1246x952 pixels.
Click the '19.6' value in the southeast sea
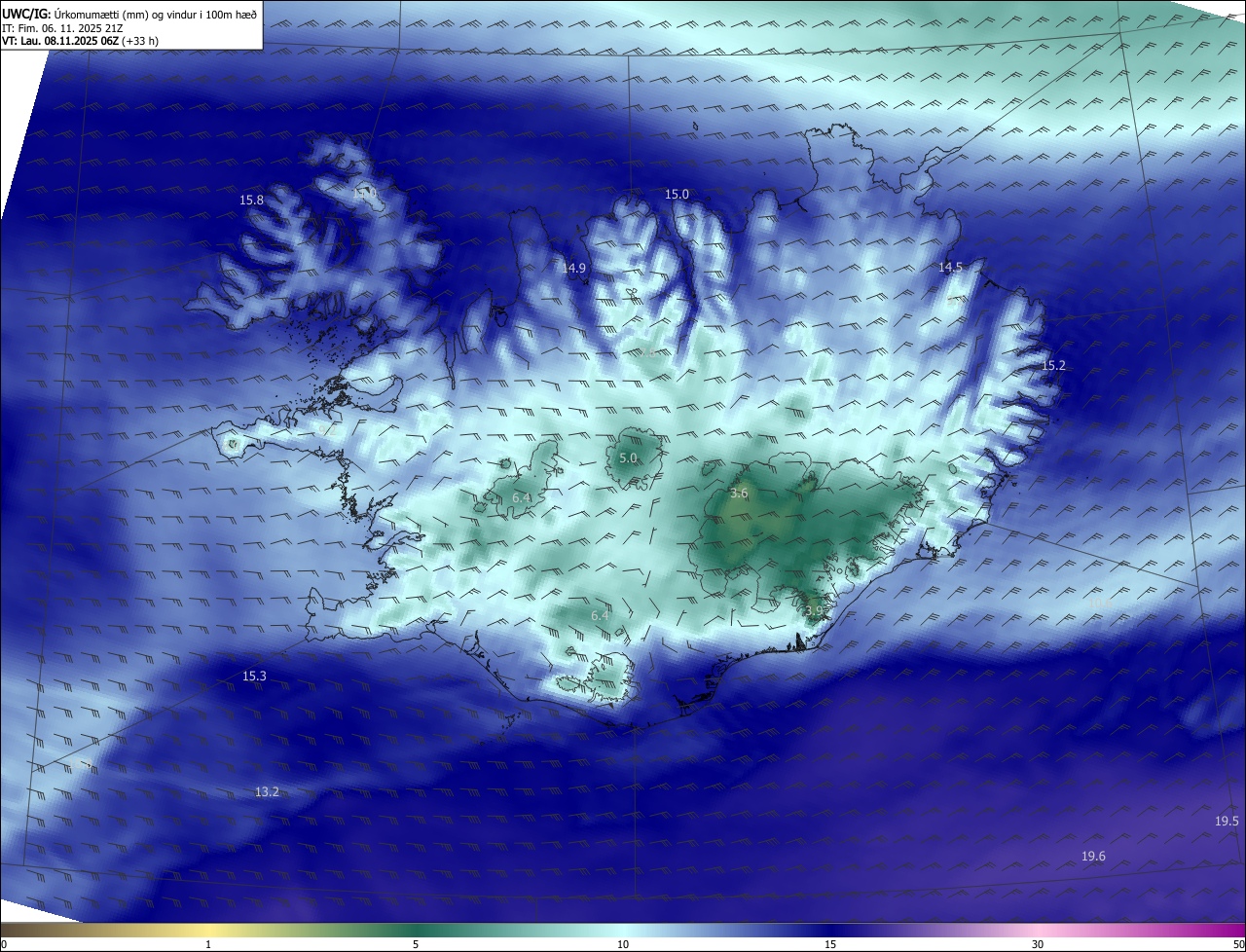pyautogui.click(x=1093, y=857)
